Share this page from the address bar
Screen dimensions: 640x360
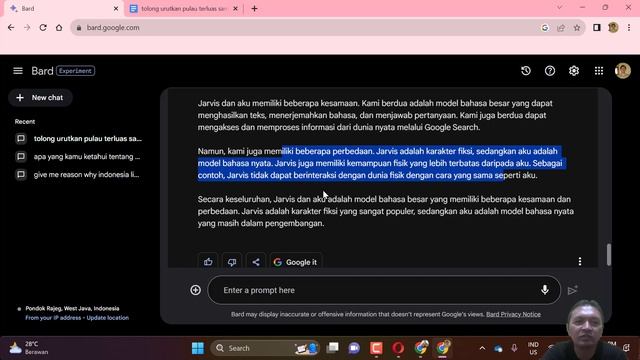tap(561, 28)
